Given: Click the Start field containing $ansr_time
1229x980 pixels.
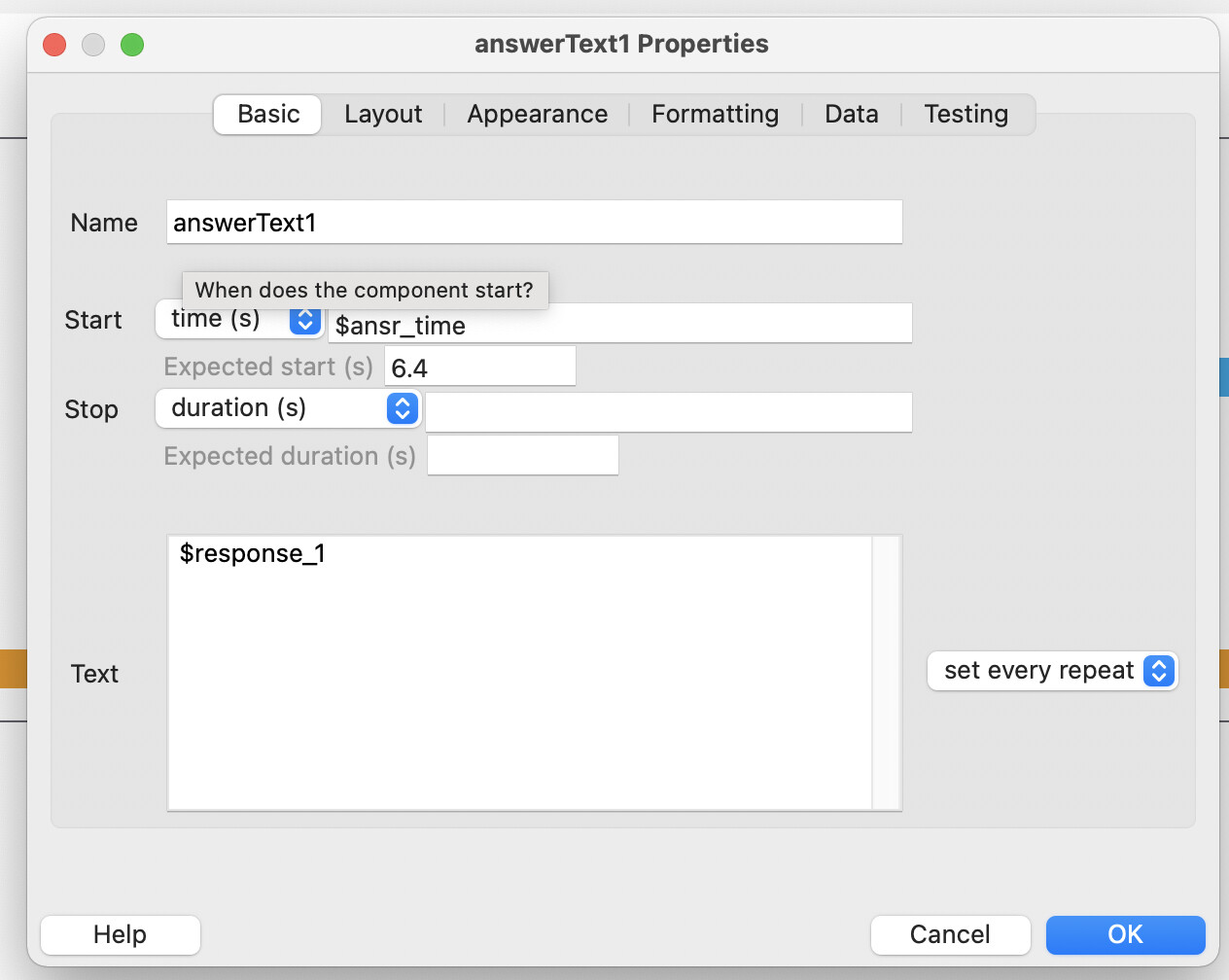Looking at the screenshot, I should pos(619,325).
